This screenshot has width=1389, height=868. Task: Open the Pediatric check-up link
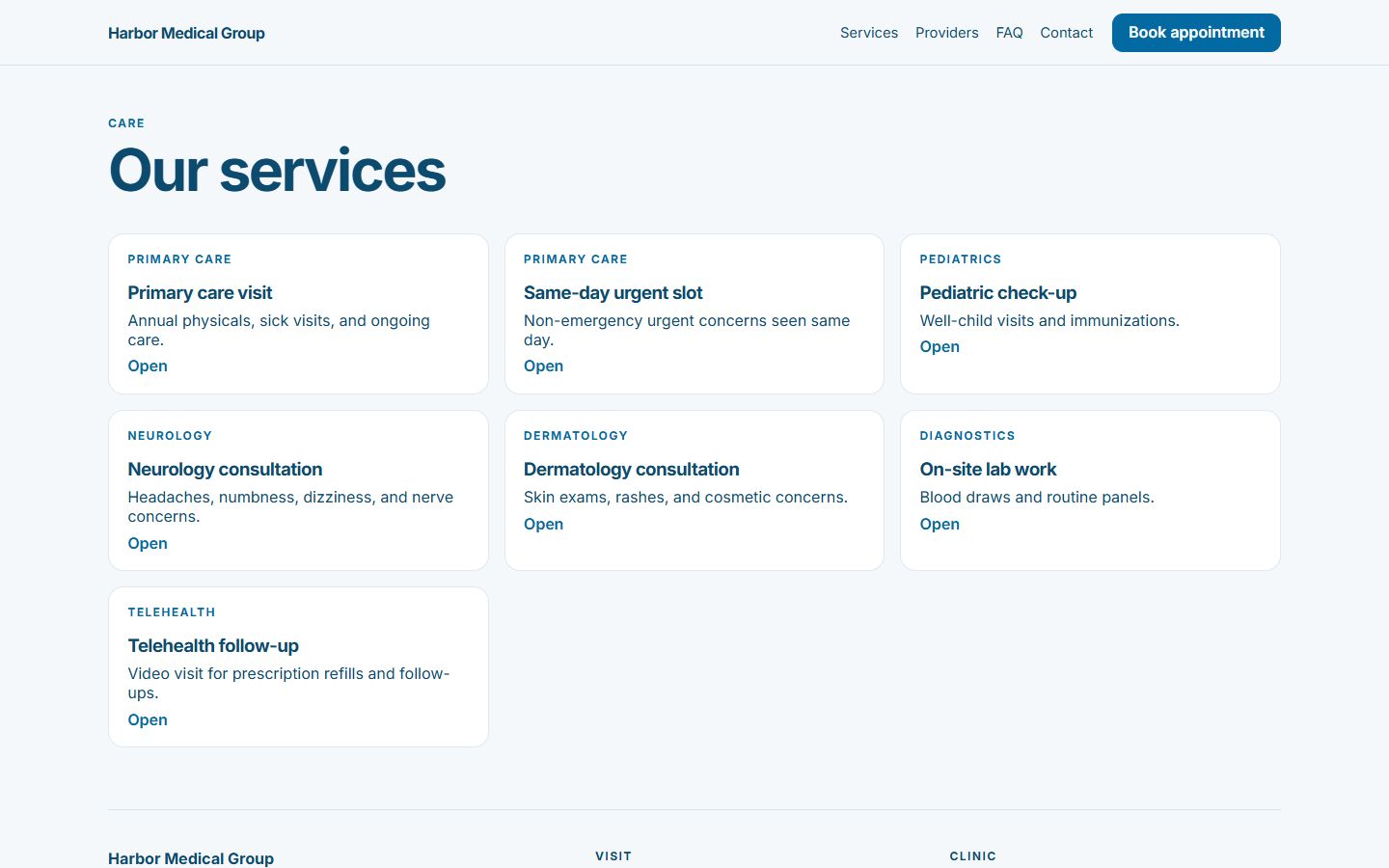tap(940, 347)
